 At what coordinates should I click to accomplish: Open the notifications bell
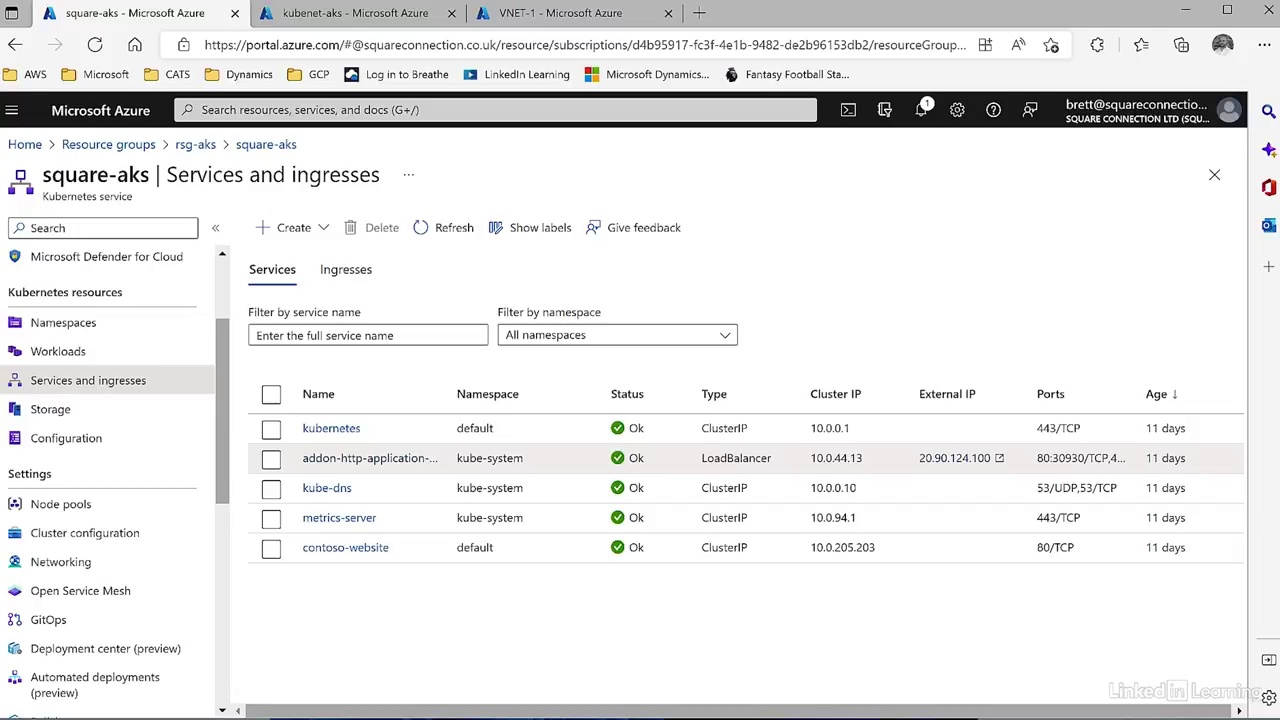pos(921,110)
